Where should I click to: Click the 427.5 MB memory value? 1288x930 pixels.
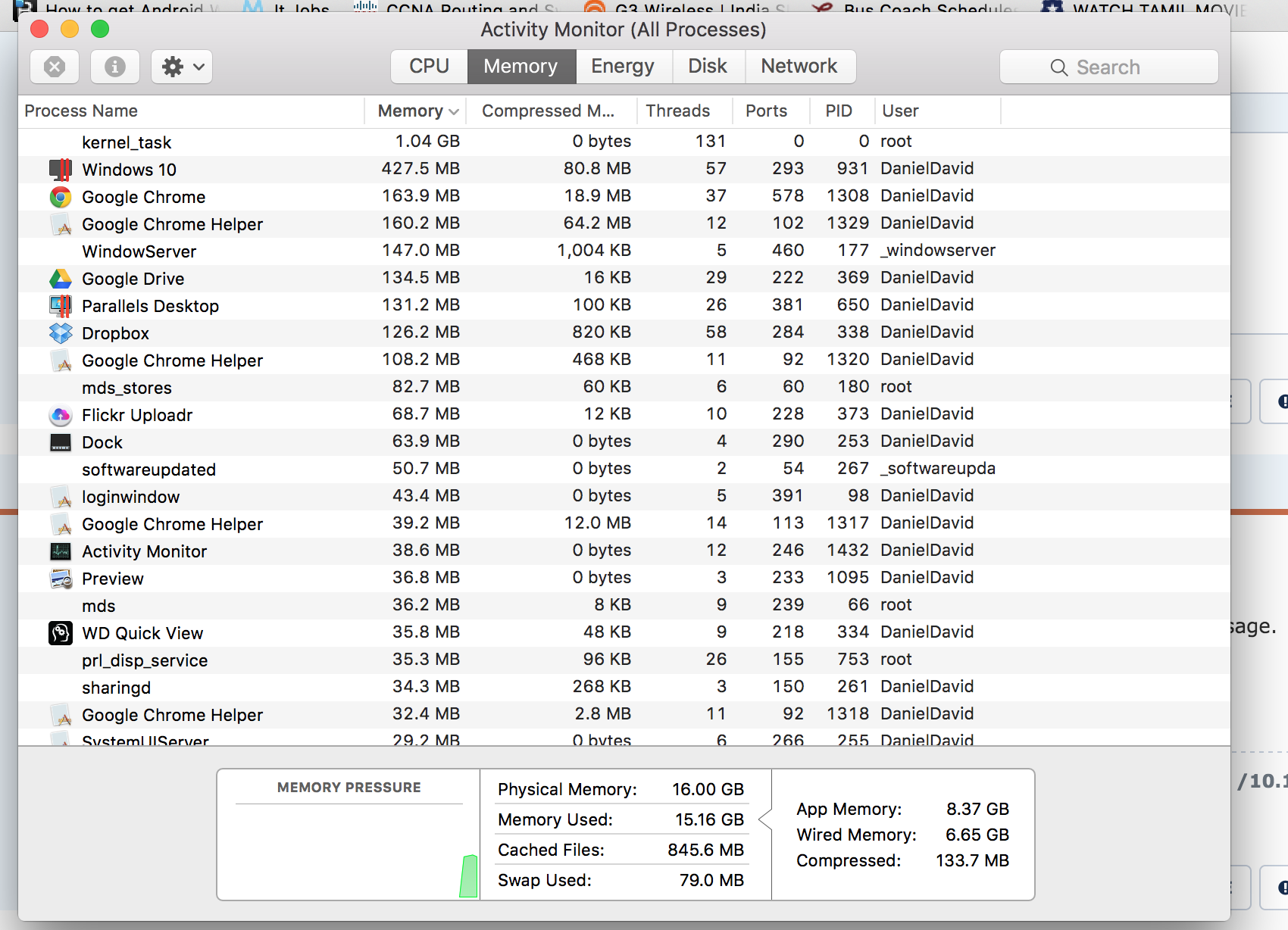(x=420, y=168)
